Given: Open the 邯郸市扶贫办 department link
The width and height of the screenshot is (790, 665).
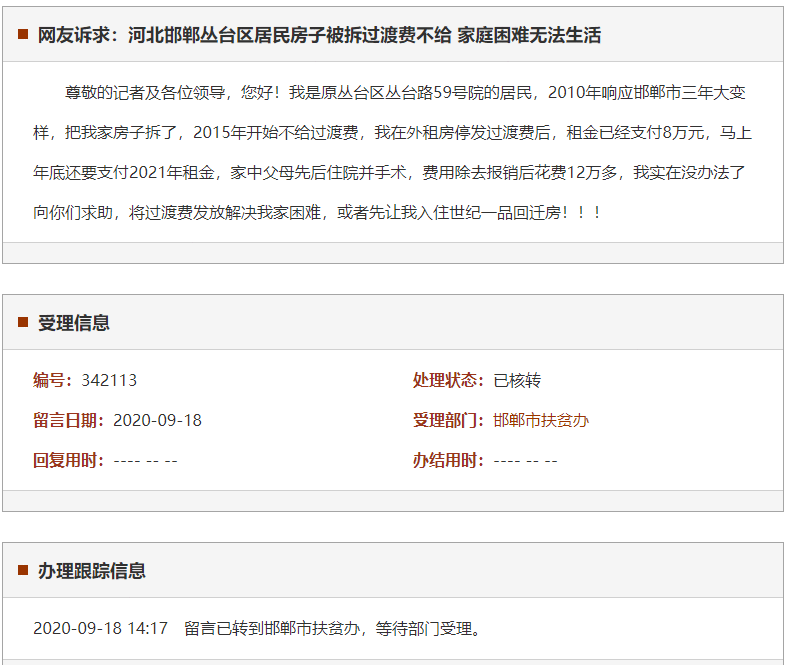Looking at the screenshot, I should (541, 420).
